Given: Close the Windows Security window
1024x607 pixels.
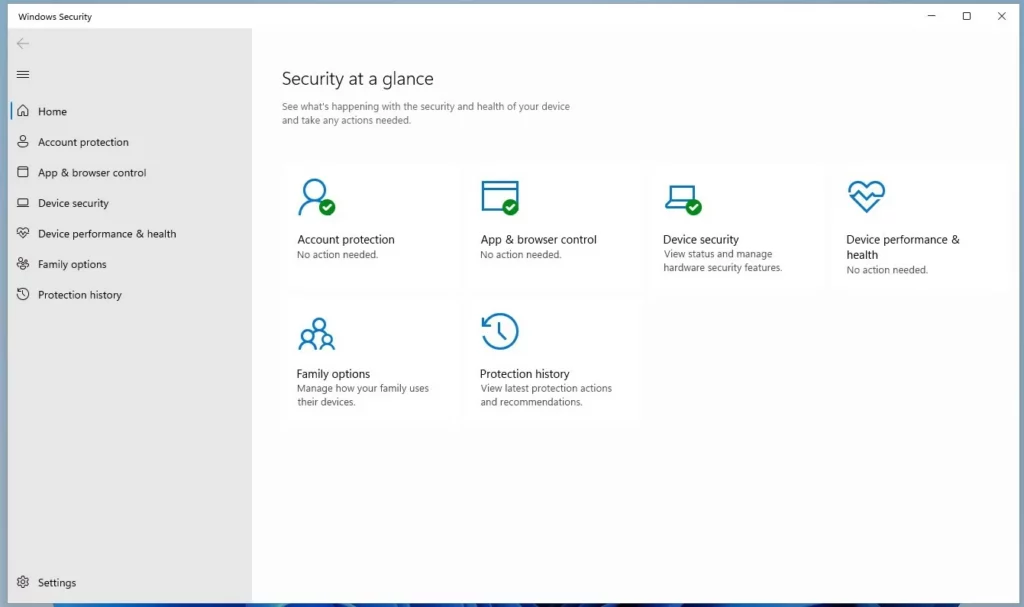Looking at the screenshot, I should coord(1002,16).
